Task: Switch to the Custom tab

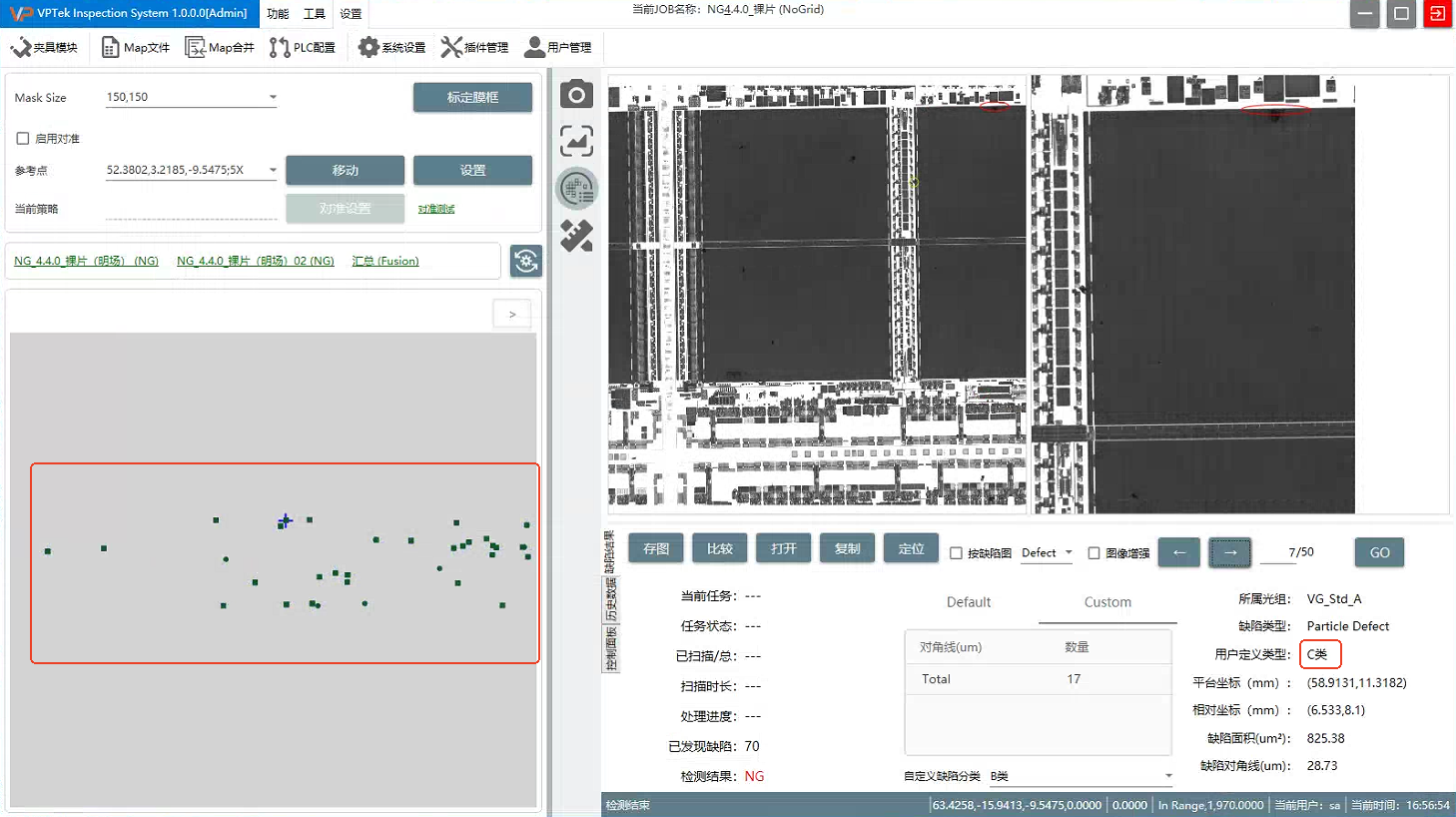Action: pos(1107,602)
